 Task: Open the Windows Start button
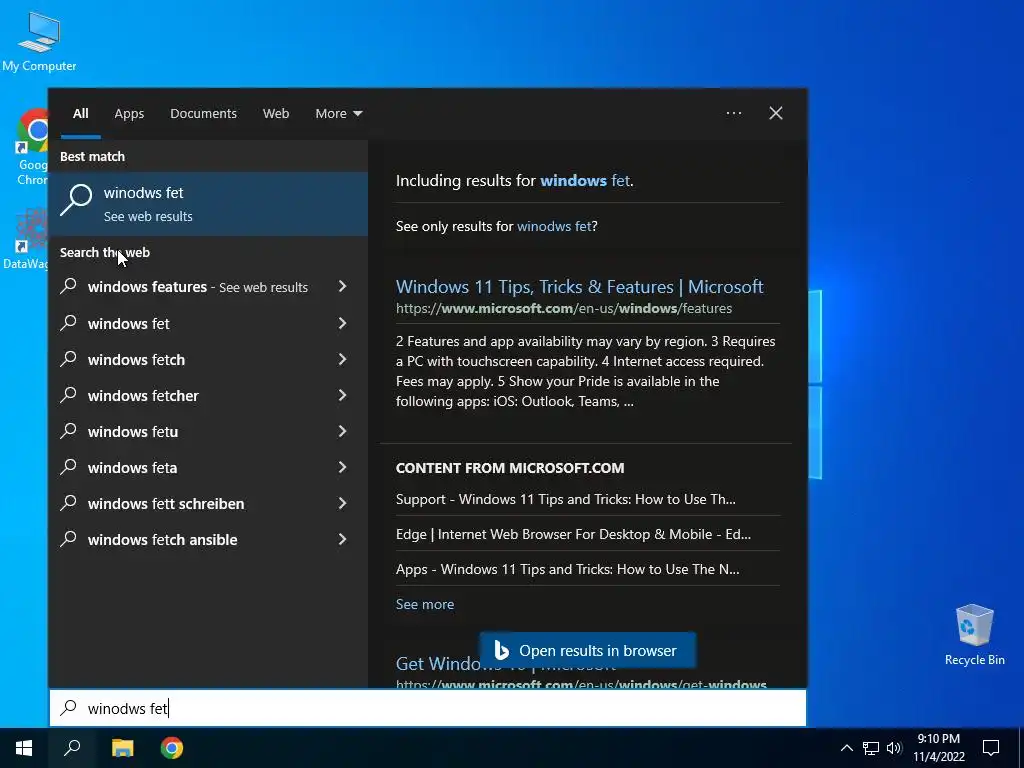pos(24,748)
